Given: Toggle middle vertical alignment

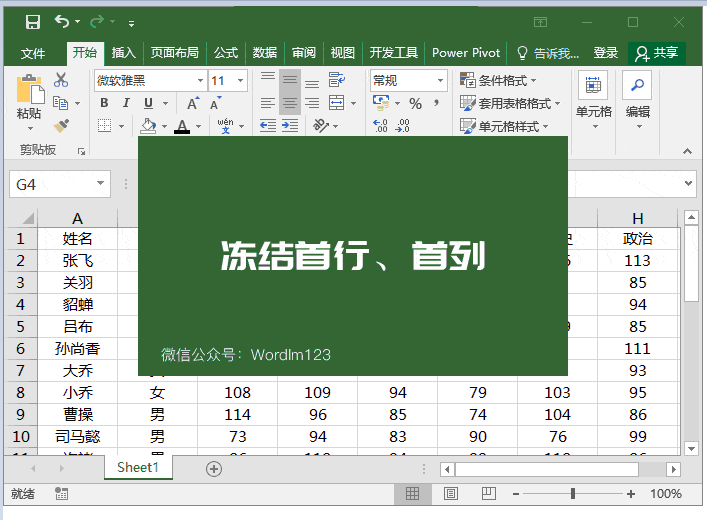Looking at the screenshot, I should click(290, 80).
